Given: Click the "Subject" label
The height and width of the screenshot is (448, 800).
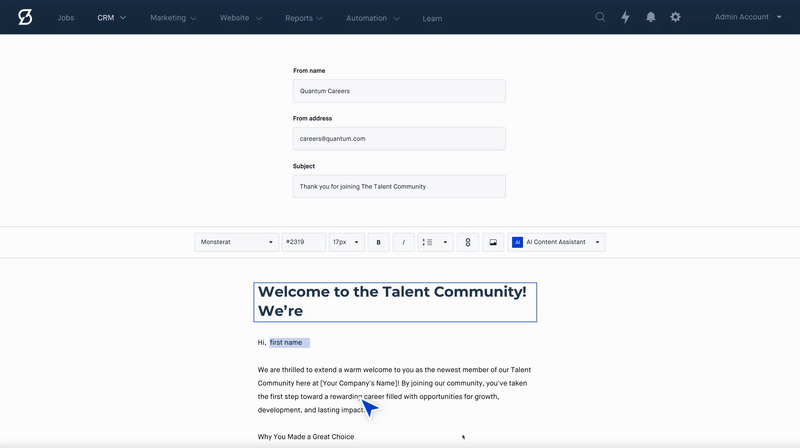Looking at the screenshot, I should coord(304,166).
